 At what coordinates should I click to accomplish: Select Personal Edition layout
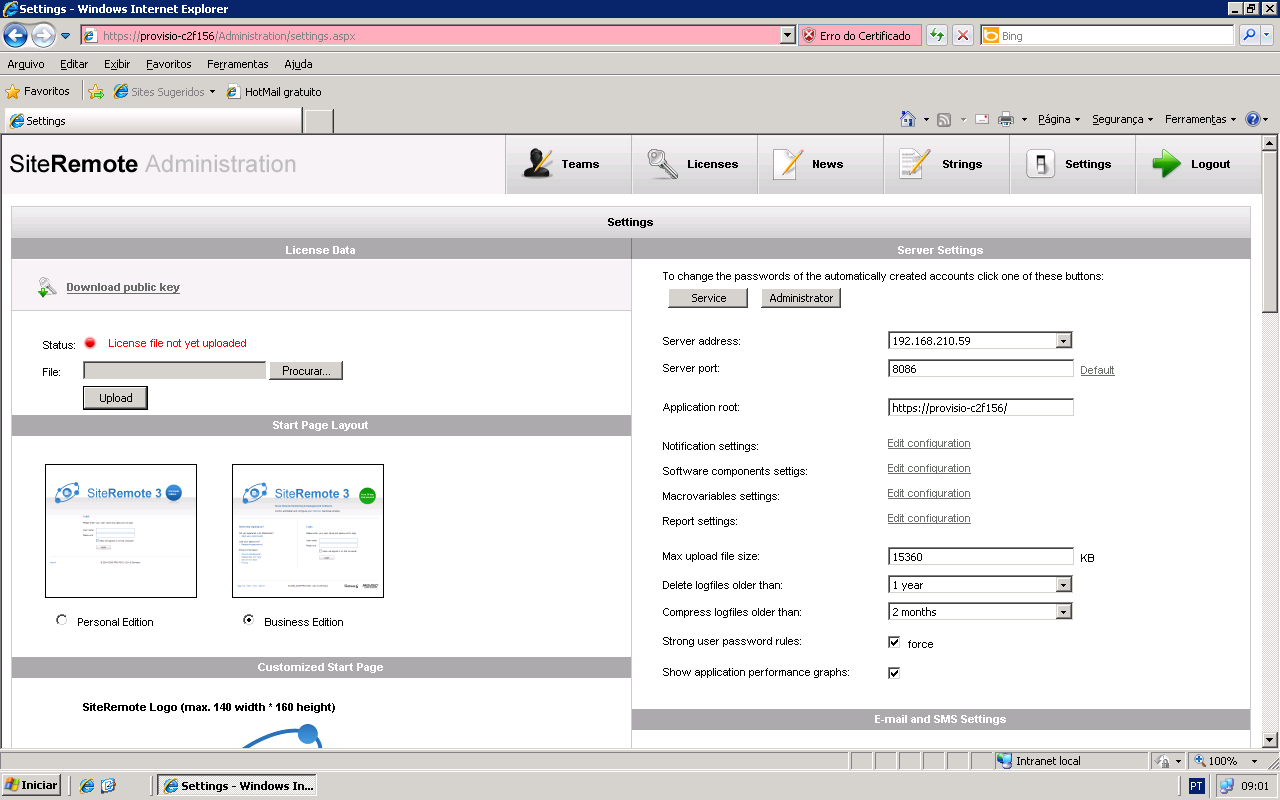point(63,621)
